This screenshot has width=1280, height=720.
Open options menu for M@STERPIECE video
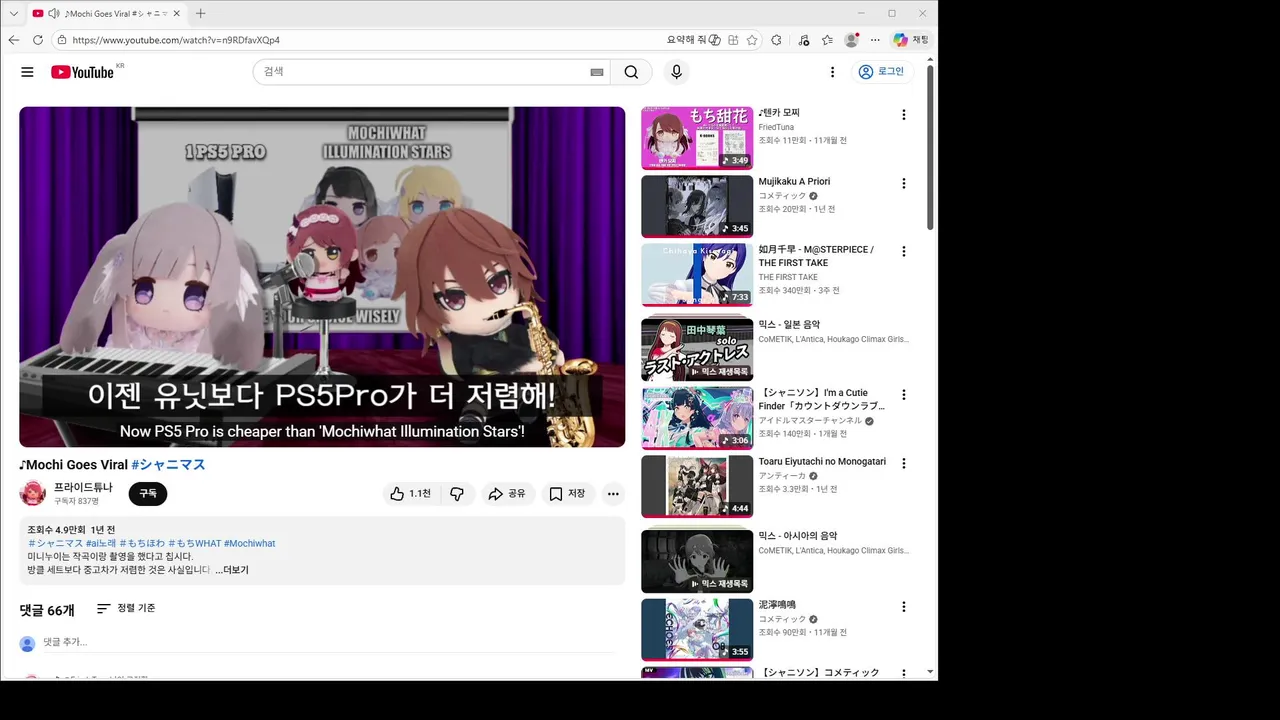click(904, 251)
